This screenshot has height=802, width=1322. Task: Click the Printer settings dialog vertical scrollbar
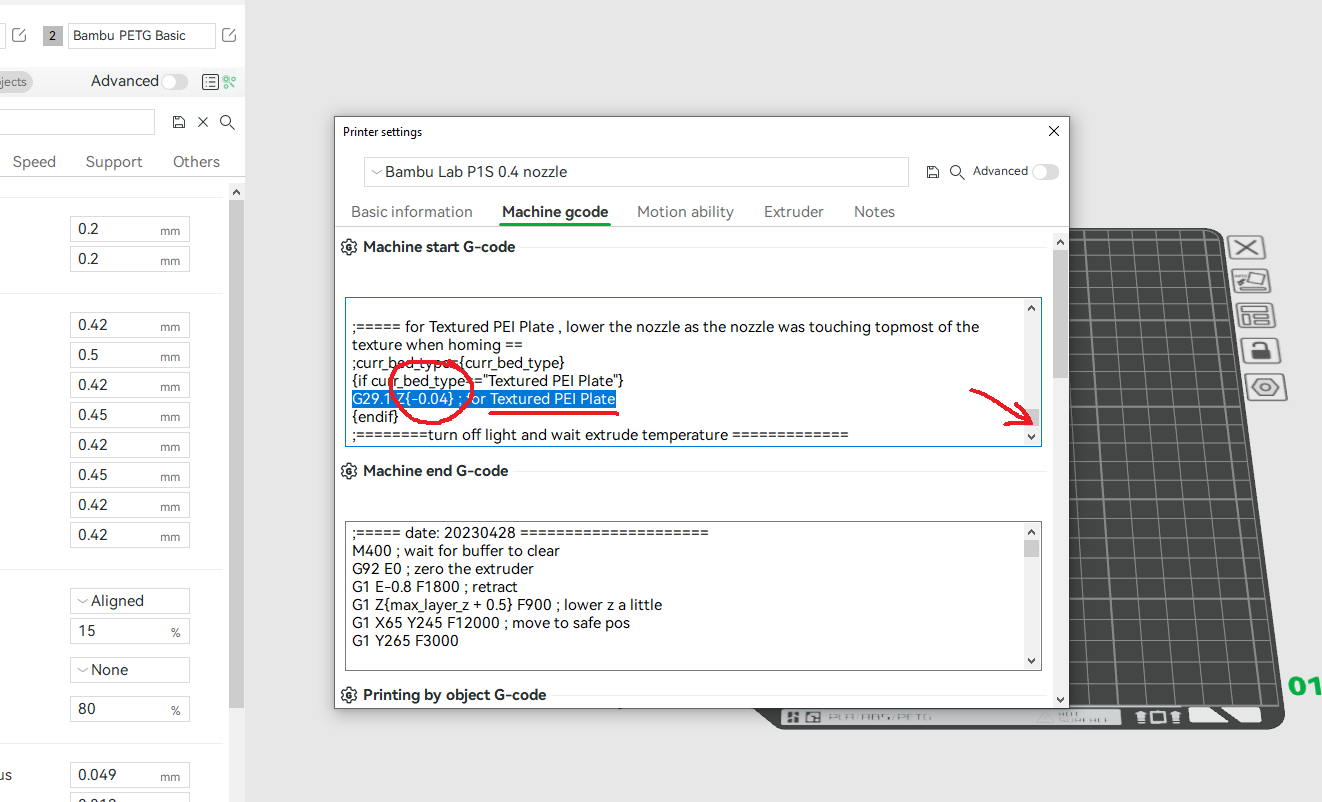pos(1060,314)
